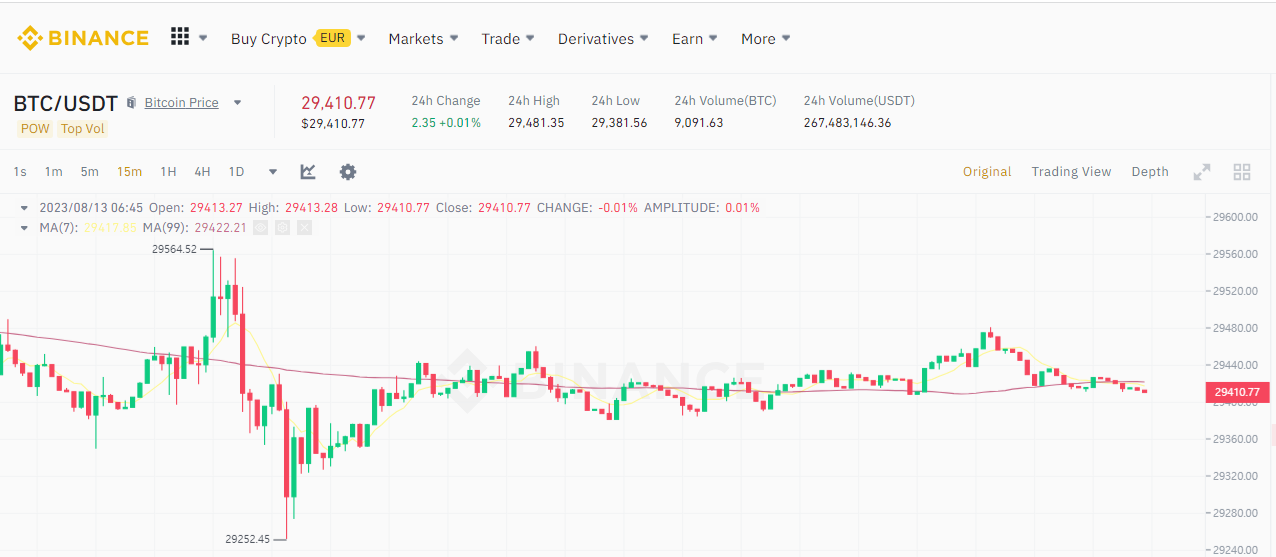Open the Buy Crypto menu
Image resolution: width=1276 pixels, height=557 pixels.
(269, 38)
